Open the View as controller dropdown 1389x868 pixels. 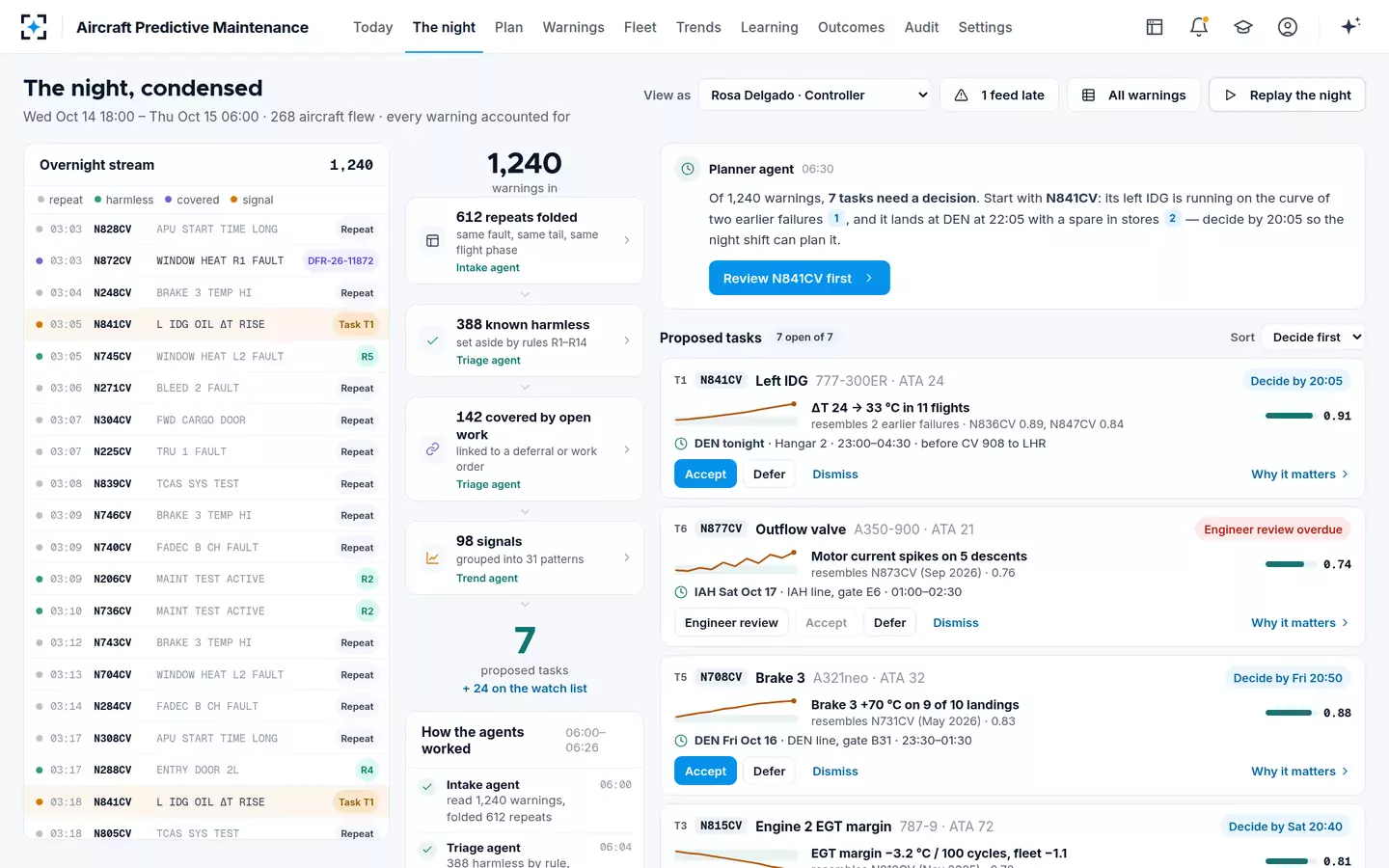pos(815,95)
